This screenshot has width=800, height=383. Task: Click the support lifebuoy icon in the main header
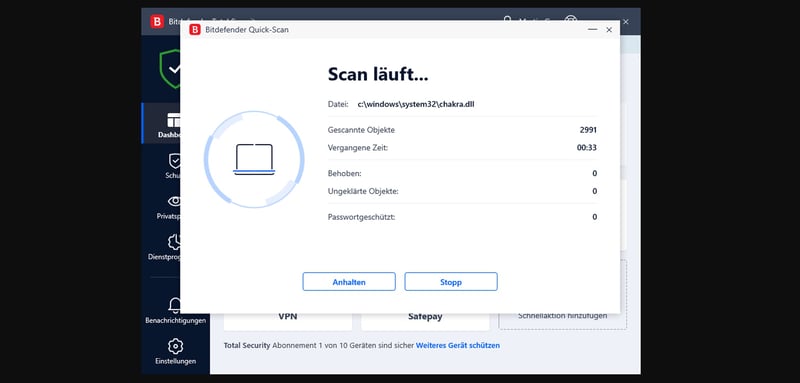pos(570,20)
